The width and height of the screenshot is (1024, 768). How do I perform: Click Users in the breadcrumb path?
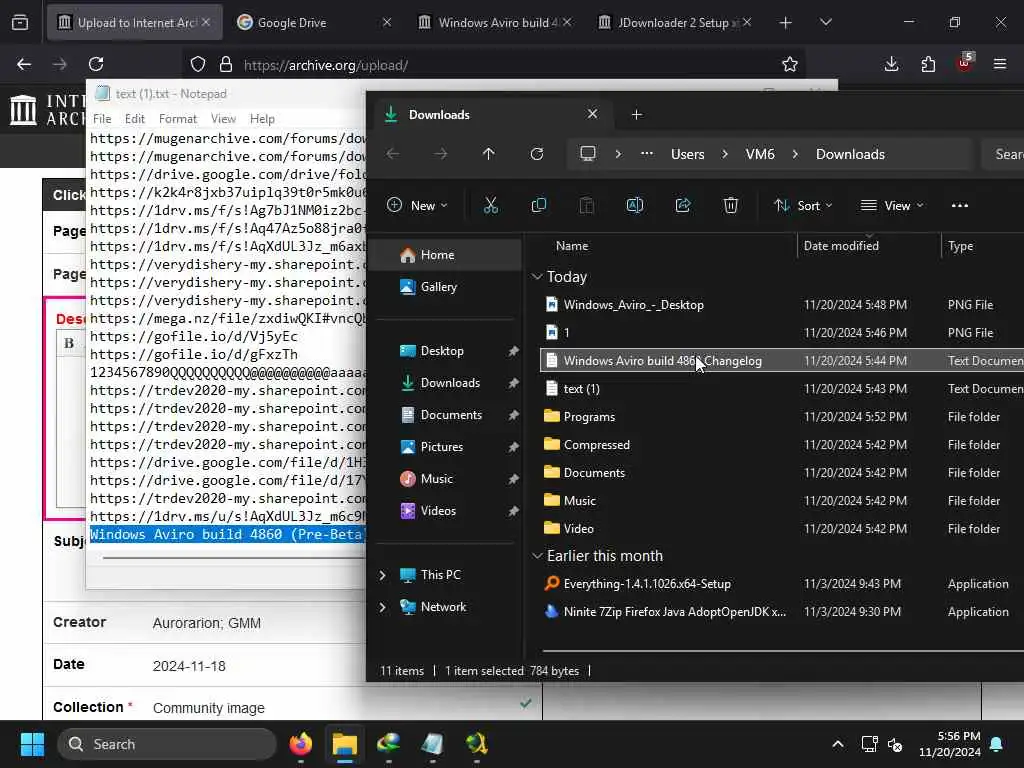[688, 154]
